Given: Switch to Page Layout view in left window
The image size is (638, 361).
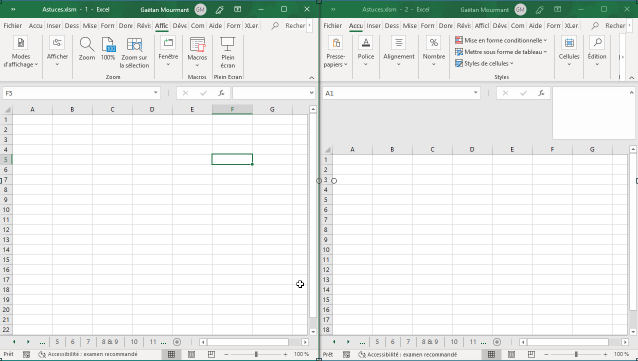Looking at the screenshot, I should (191, 354).
